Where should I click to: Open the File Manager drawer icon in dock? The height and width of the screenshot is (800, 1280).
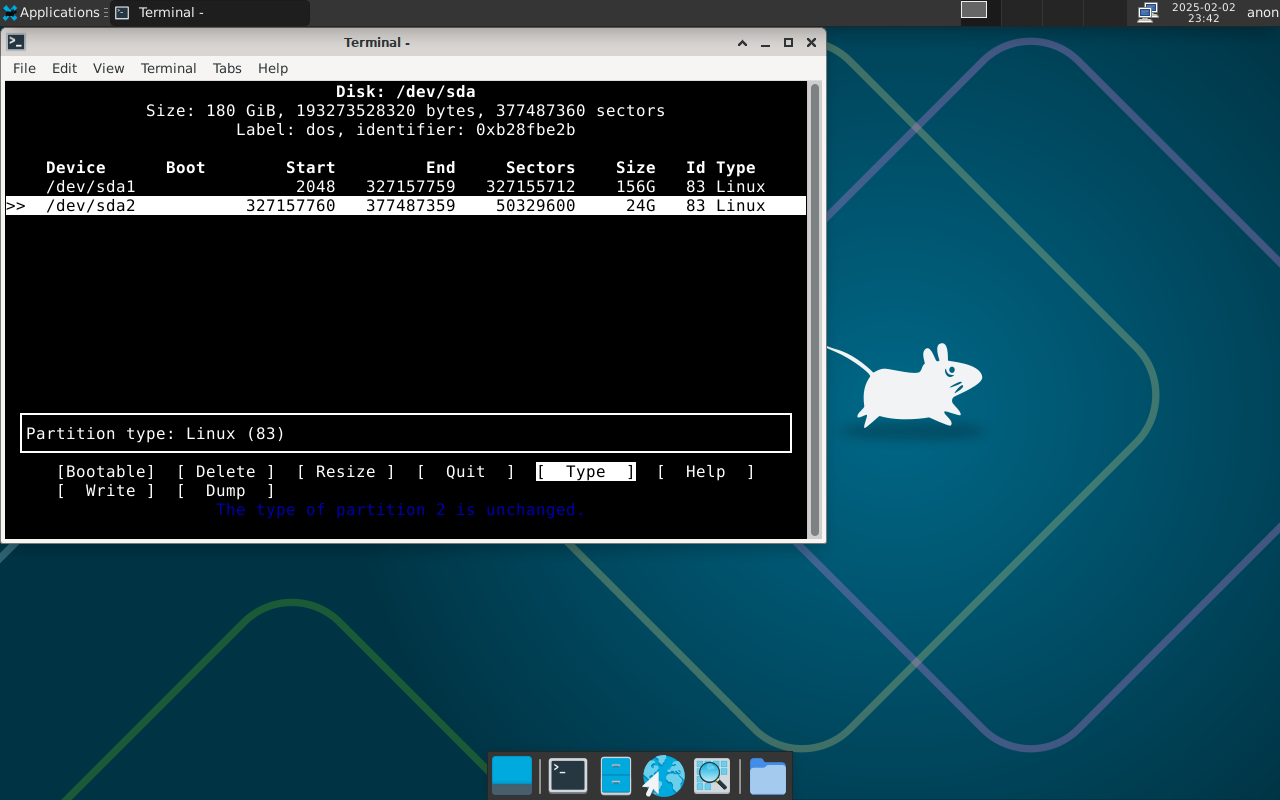coord(616,776)
